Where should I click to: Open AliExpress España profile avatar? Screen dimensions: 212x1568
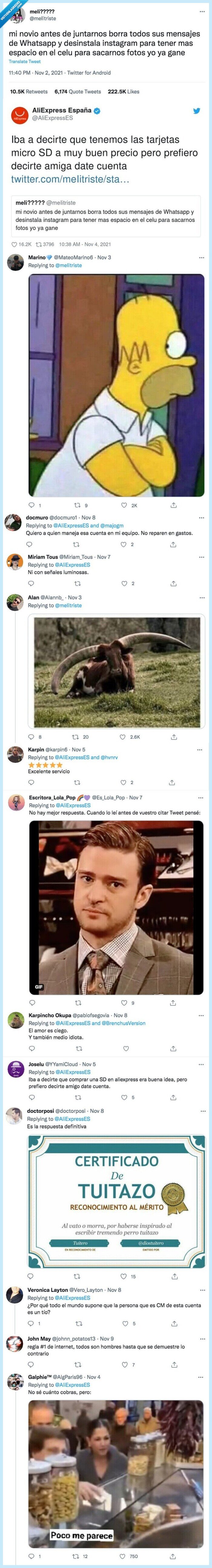point(20,114)
